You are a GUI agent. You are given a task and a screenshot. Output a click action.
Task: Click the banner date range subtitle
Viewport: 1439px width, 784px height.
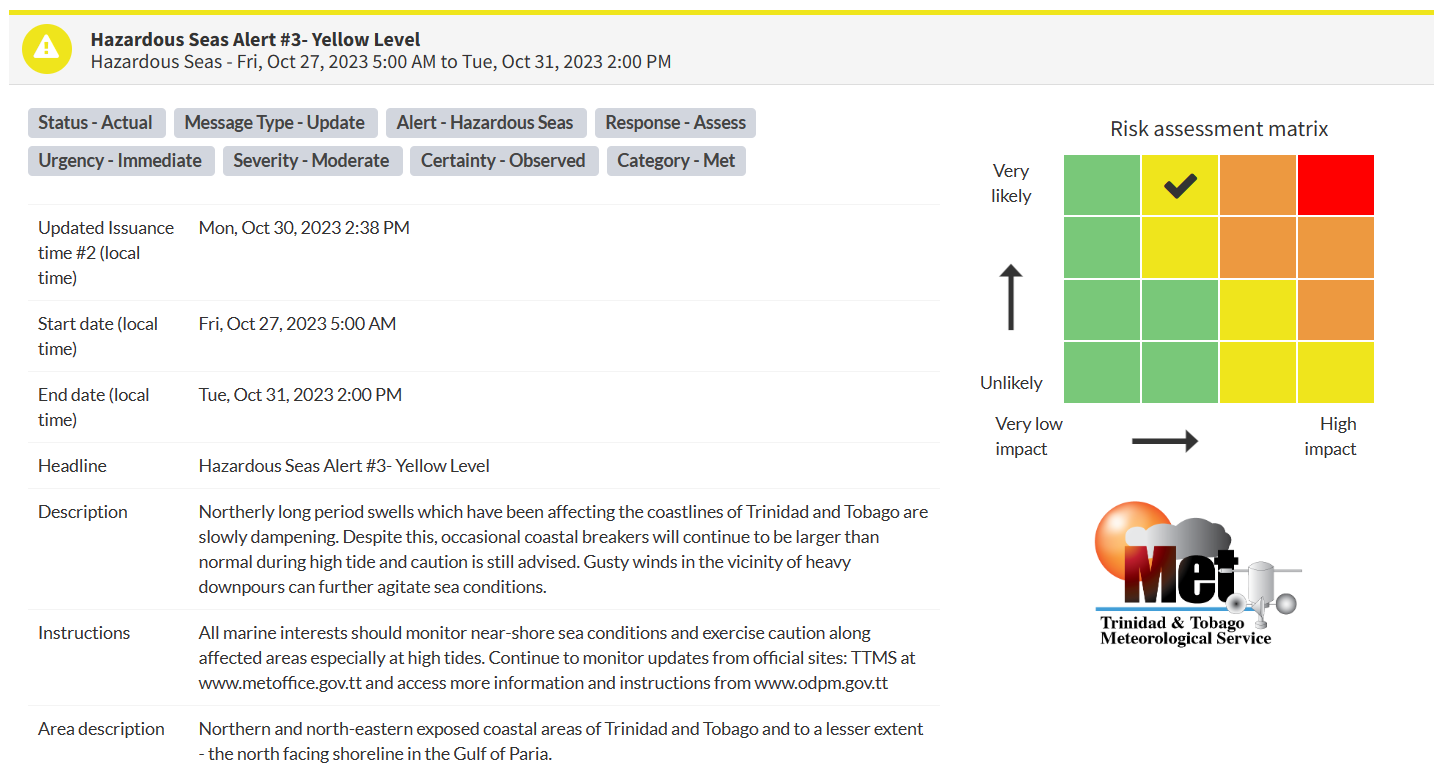coord(381,62)
